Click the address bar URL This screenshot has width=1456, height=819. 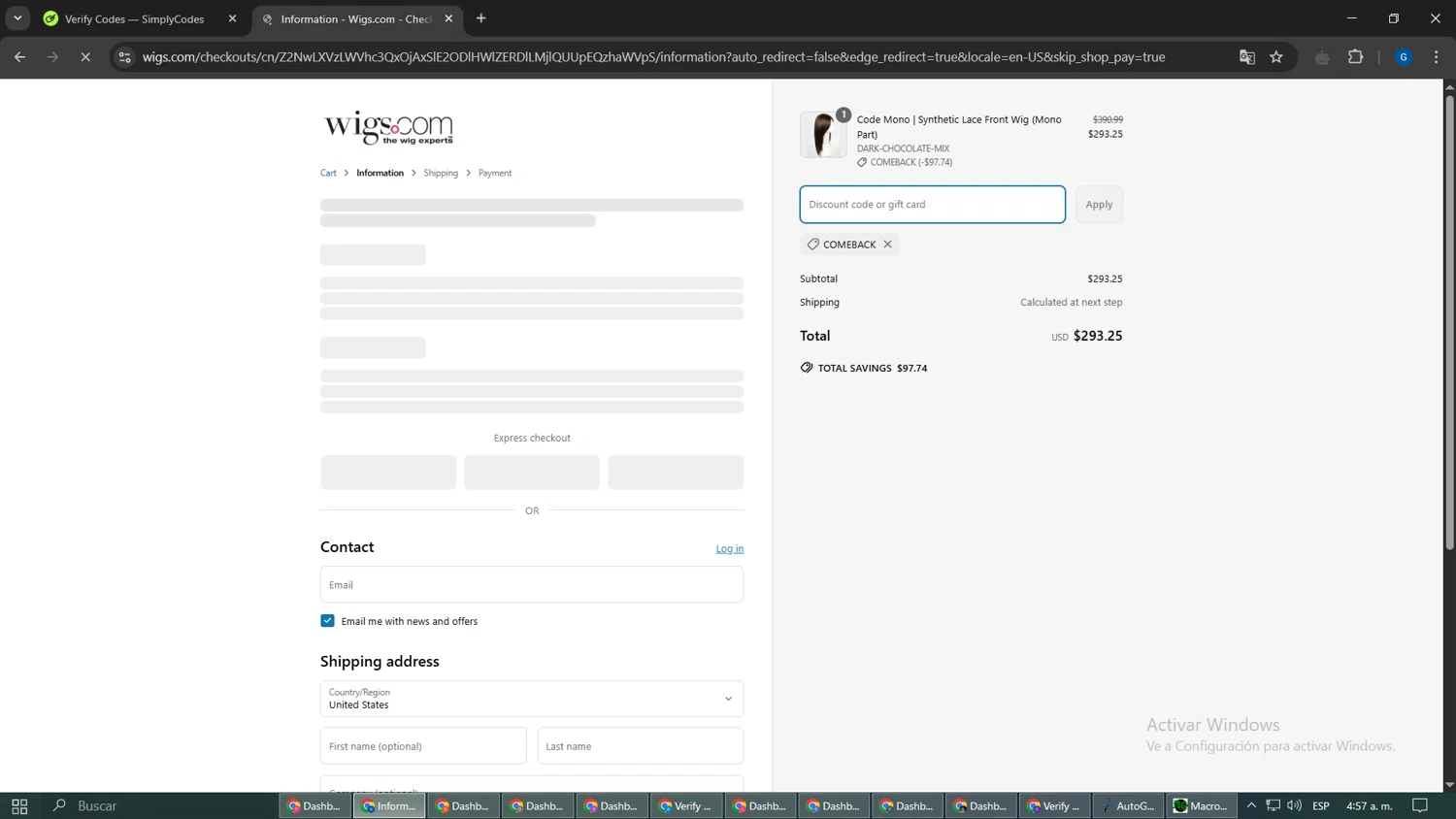(653, 57)
